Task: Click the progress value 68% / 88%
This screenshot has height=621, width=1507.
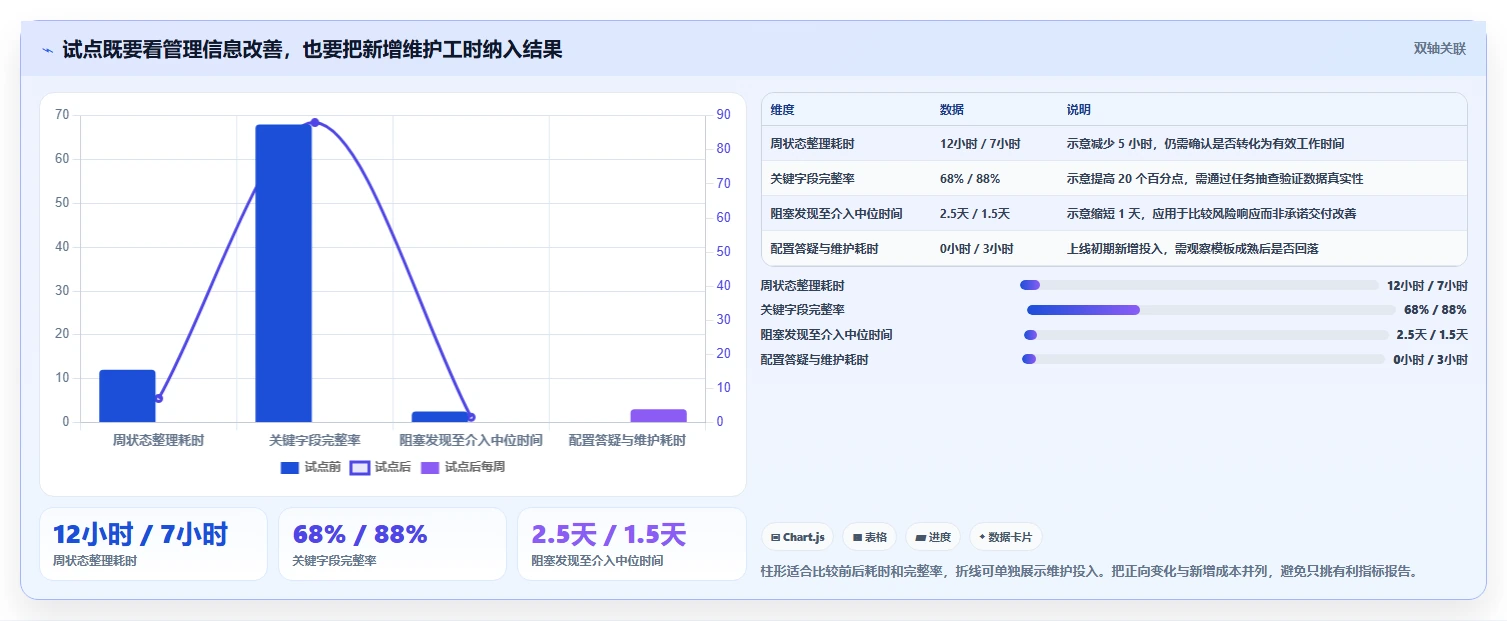Action: tap(1436, 310)
